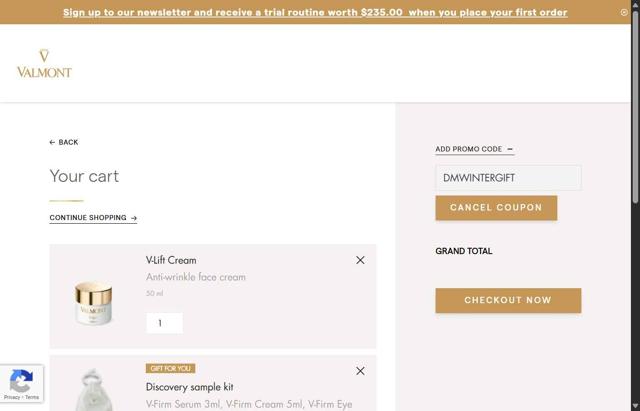640x411 pixels.
Task: Open reCAPTCHA Privacy link
Action: point(11,397)
